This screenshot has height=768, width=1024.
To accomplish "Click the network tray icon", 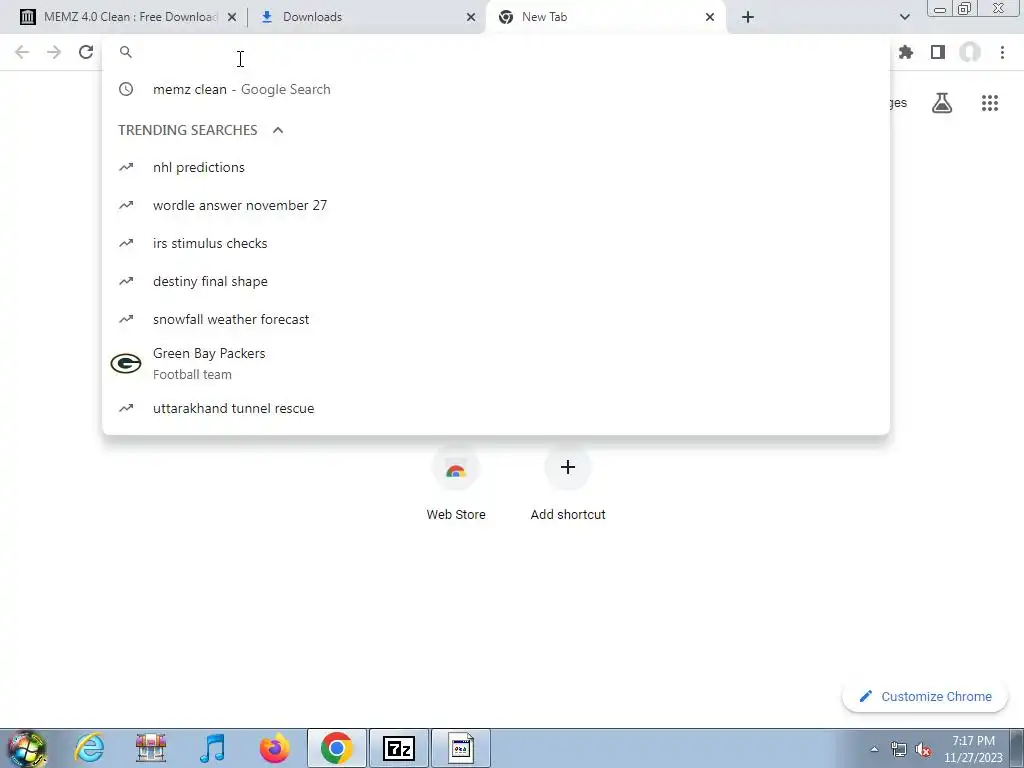I will (x=899, y=750).
